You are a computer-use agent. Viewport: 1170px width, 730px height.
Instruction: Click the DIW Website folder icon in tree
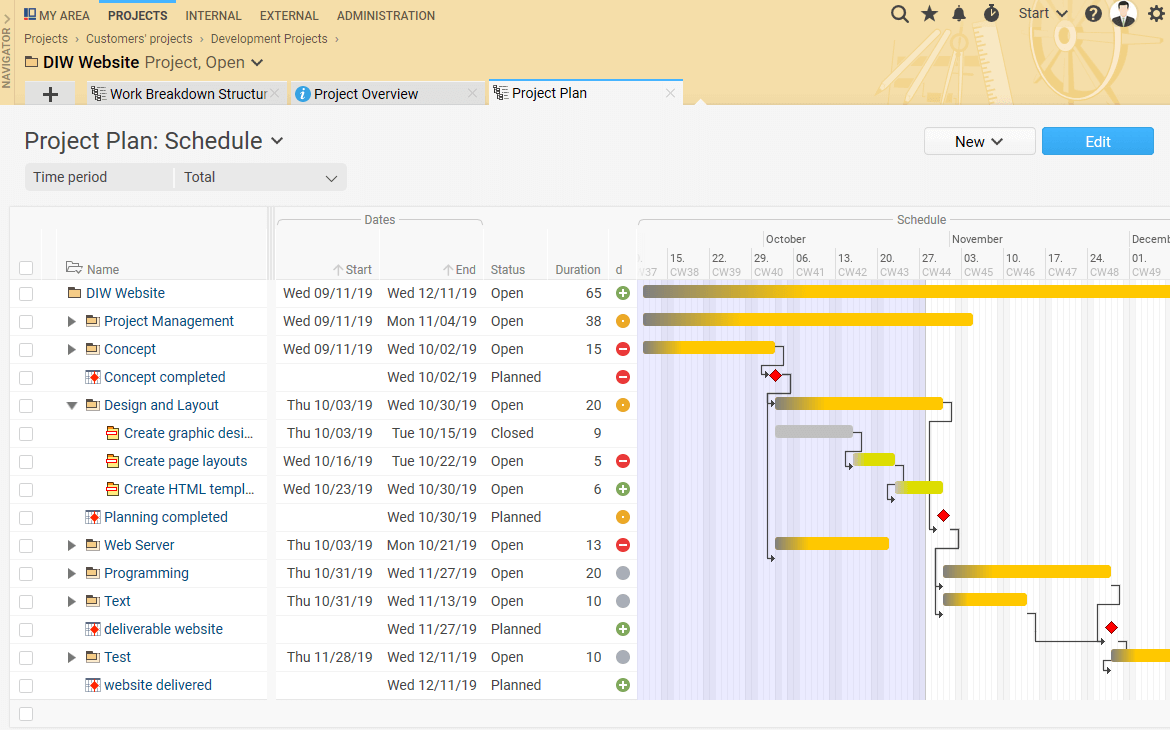pos(75,293)
